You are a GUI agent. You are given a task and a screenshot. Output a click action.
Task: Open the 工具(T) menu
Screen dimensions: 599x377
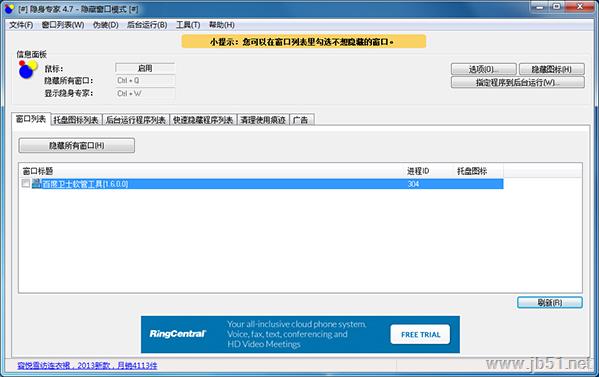tap(188, 25)
